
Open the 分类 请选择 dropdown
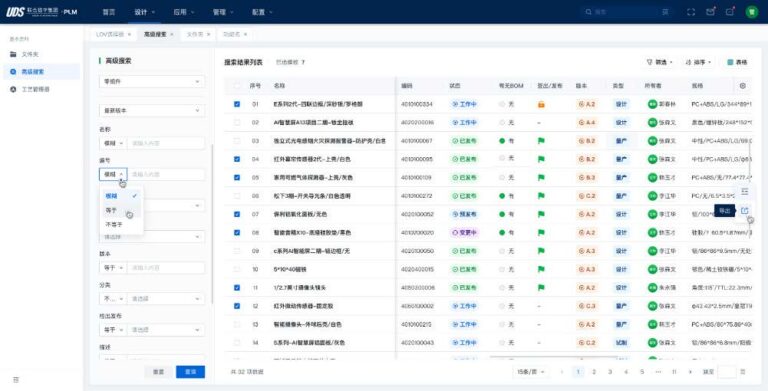(x=166, y=298)
